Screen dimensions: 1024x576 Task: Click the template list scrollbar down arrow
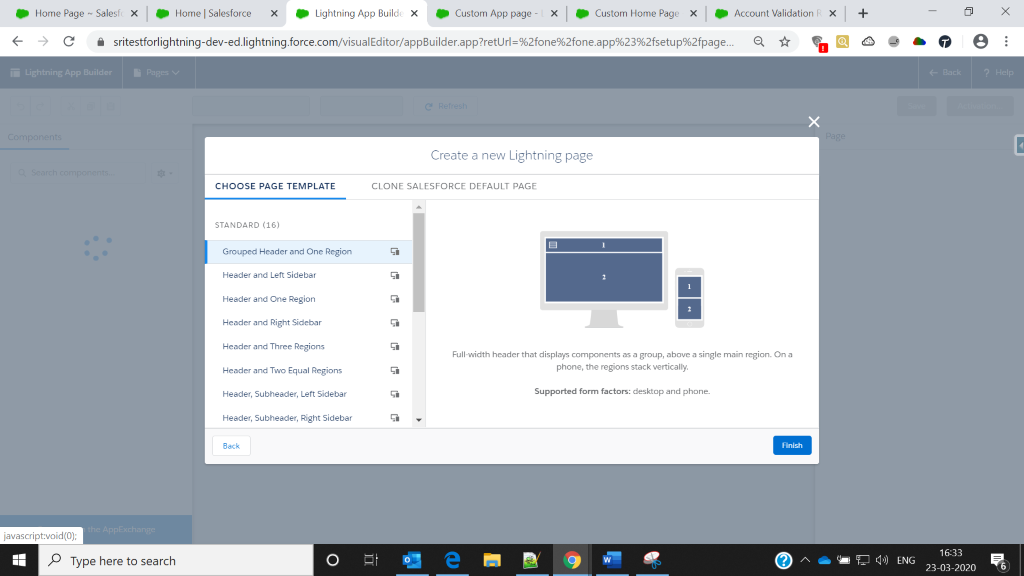pyautogui.click(x=419, y=420)
